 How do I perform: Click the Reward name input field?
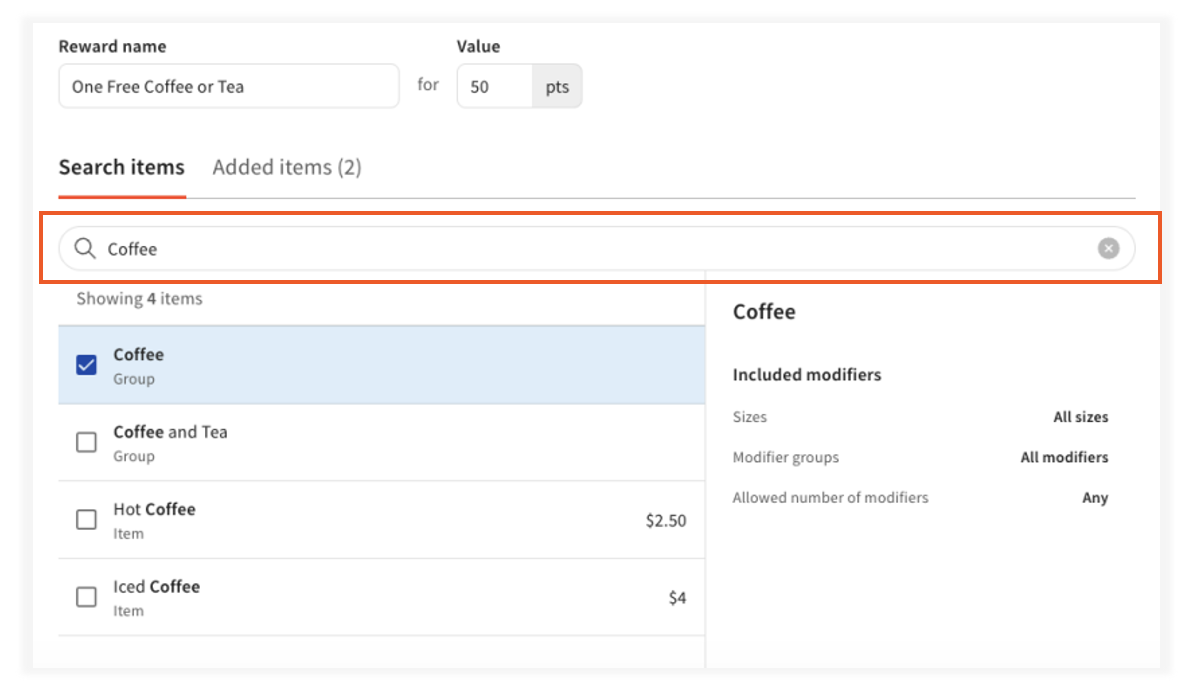(228, 86)
